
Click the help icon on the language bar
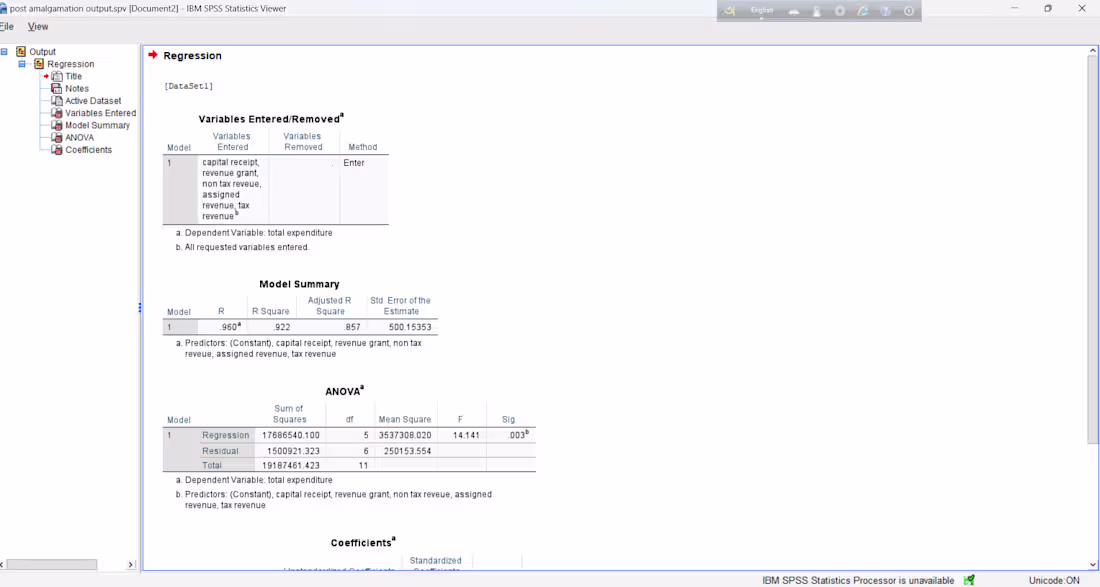click(908, 11)
